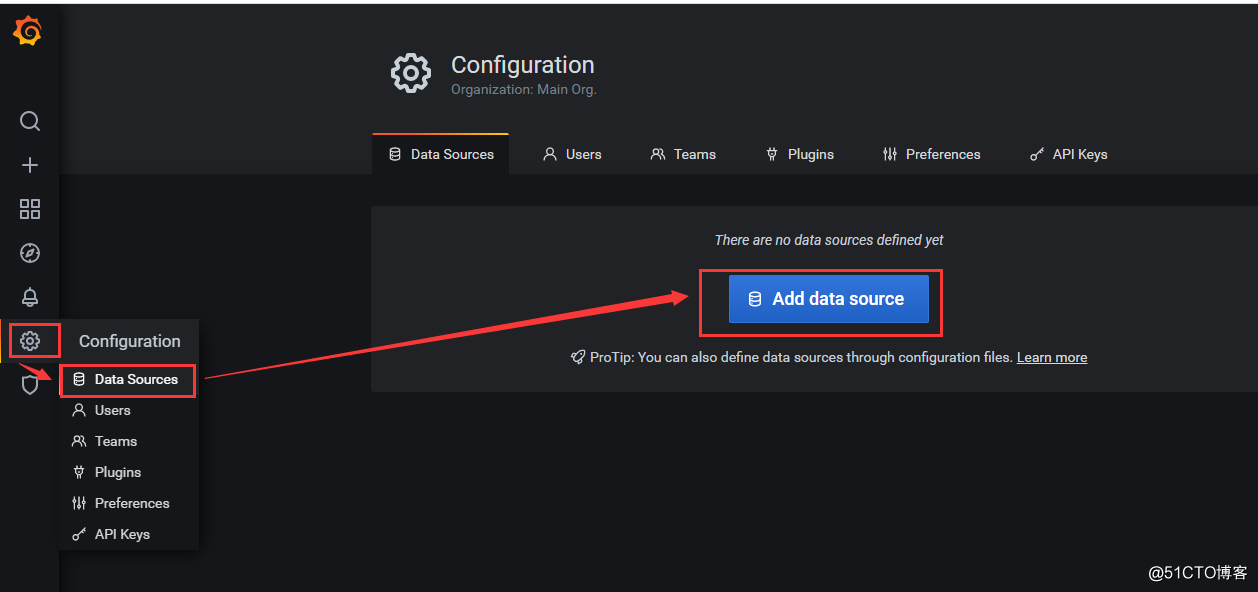Open the Explore compass icon
Image resolution: width=1258 pixels, height=592 pixels.
click(30, 253)
